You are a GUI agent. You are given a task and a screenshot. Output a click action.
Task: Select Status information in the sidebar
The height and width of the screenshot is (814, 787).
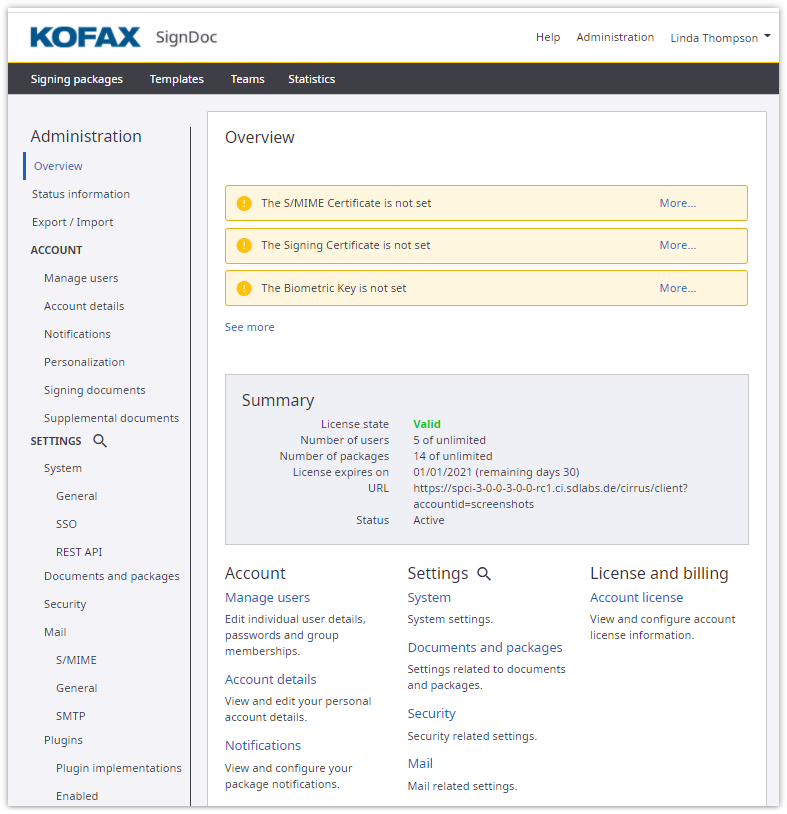(81, 194)
